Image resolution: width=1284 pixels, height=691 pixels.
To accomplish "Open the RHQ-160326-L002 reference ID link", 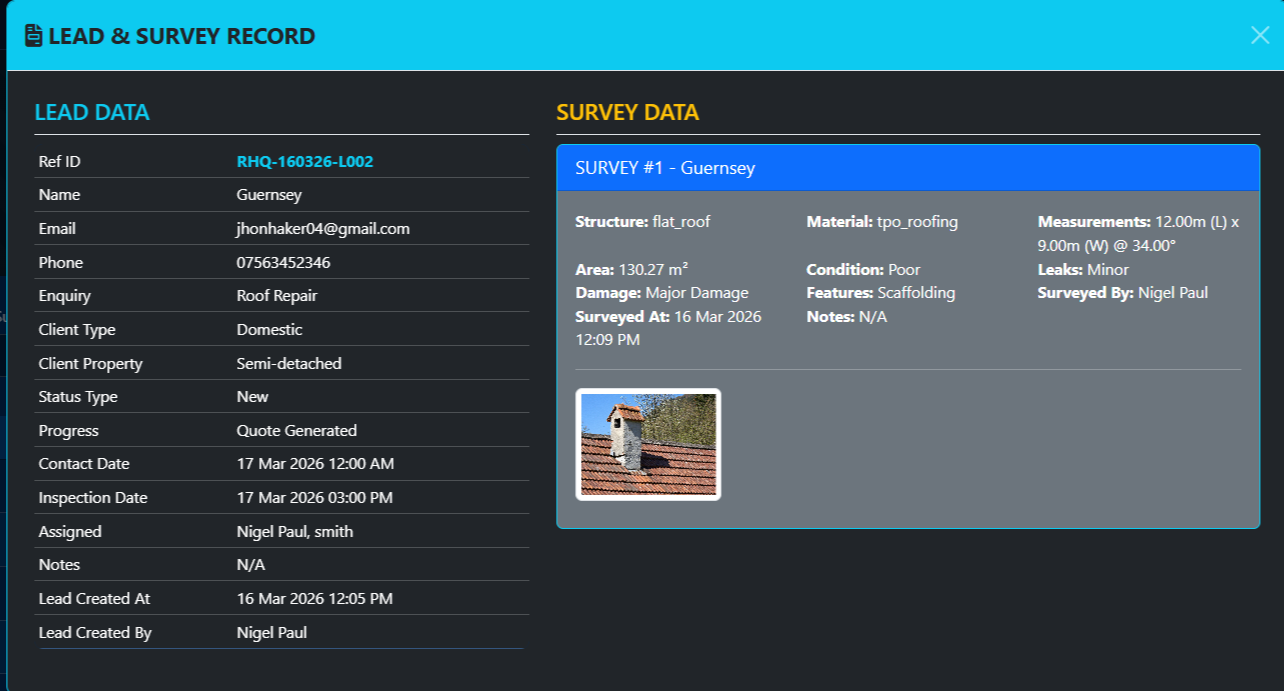I will [305, 161].
